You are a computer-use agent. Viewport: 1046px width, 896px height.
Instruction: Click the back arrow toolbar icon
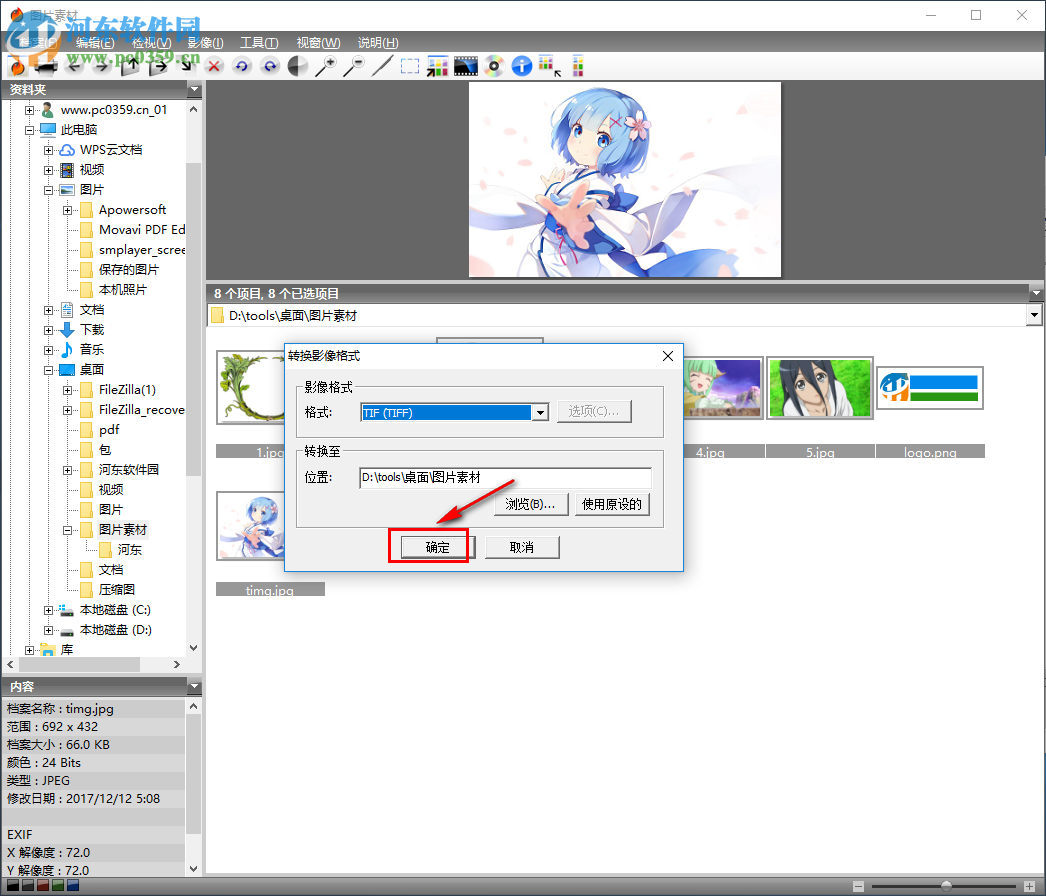[74, 66]
